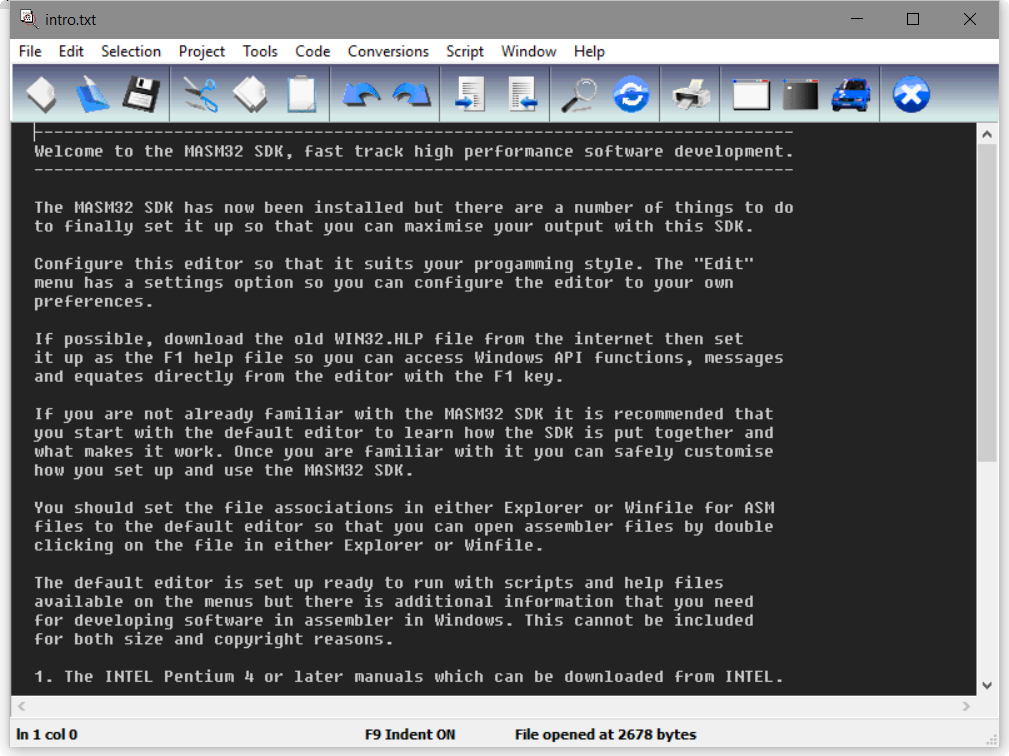This screenshot has height=756, width=1009.
Task: Click line 'You should set the file associations'
Action: click(x=404, y=508)
